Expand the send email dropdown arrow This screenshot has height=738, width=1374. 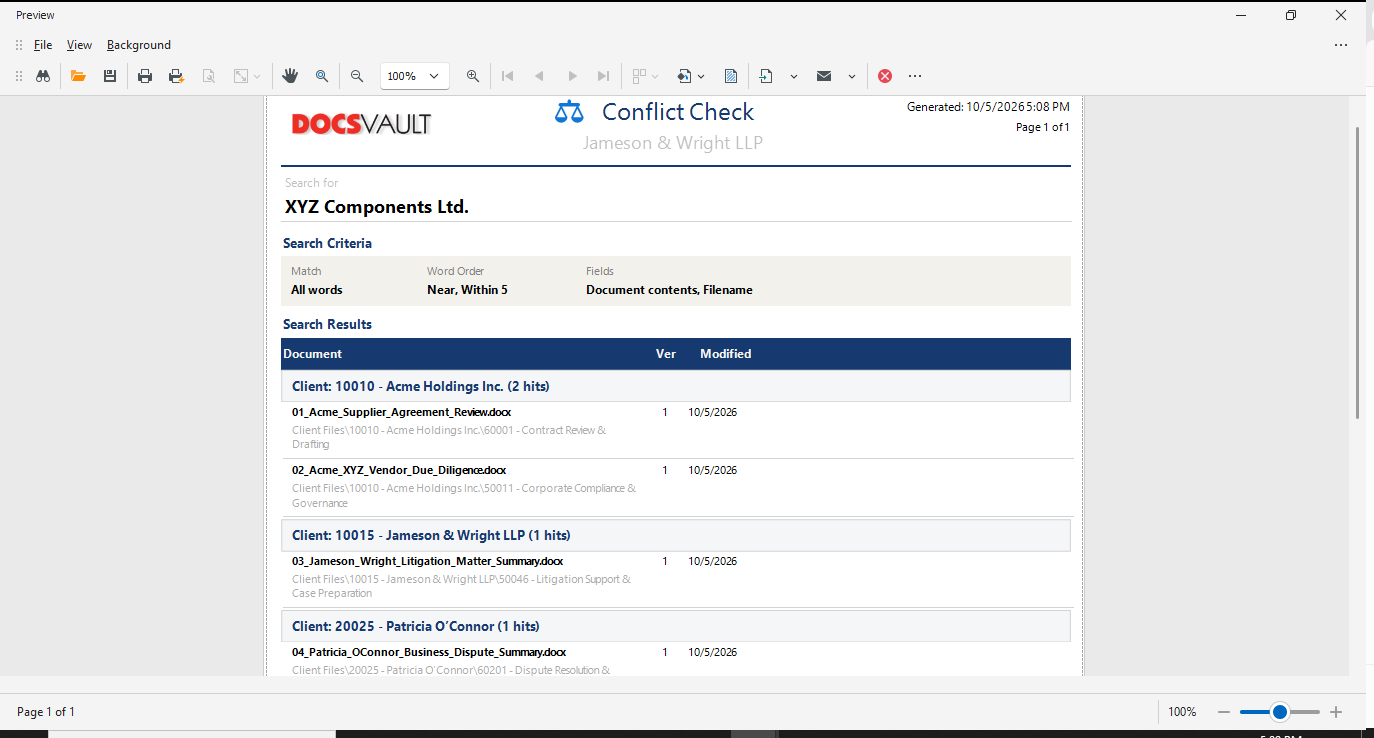point(852,76)
